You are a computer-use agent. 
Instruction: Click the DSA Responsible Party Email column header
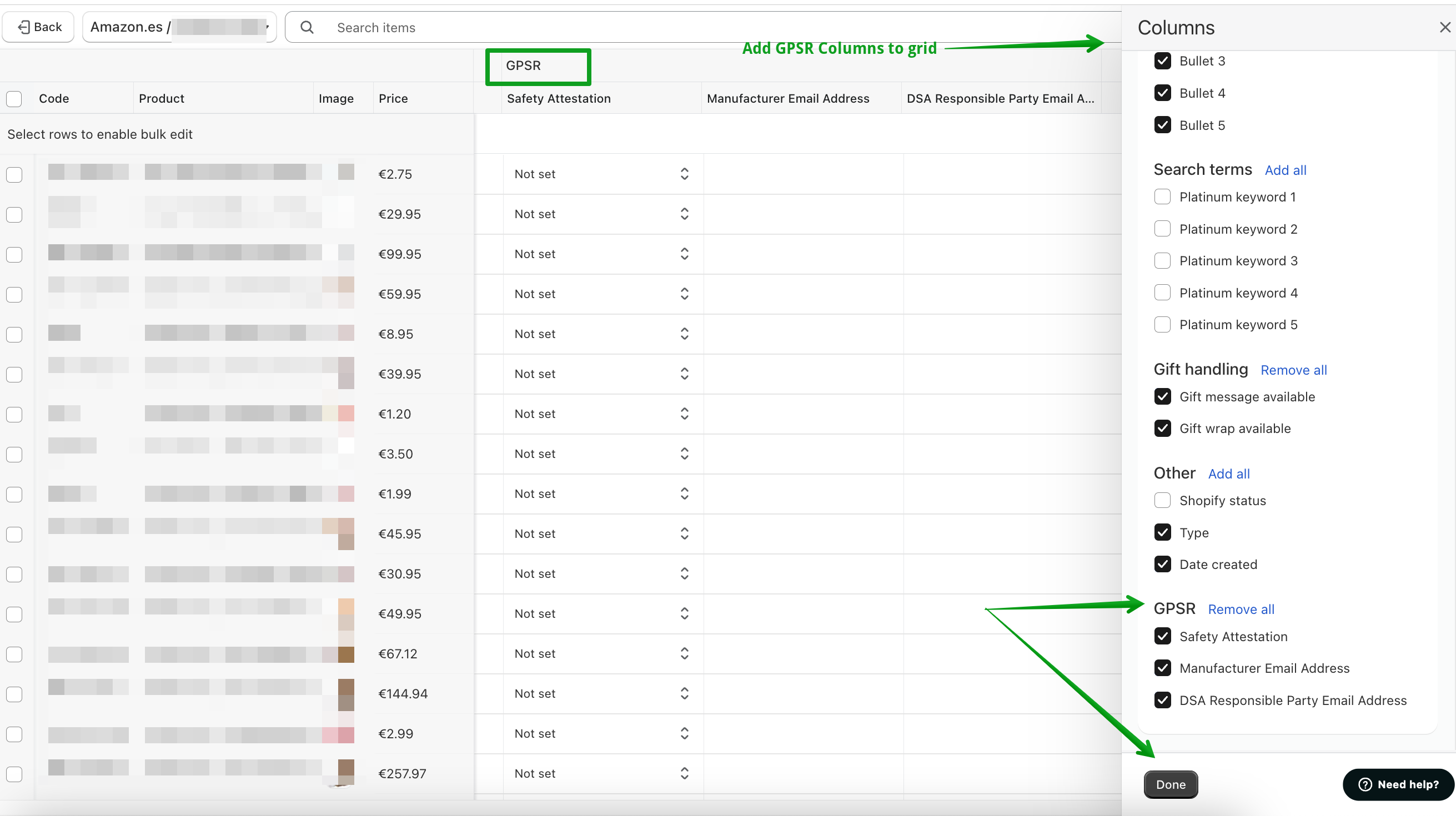coord(1001,98)
